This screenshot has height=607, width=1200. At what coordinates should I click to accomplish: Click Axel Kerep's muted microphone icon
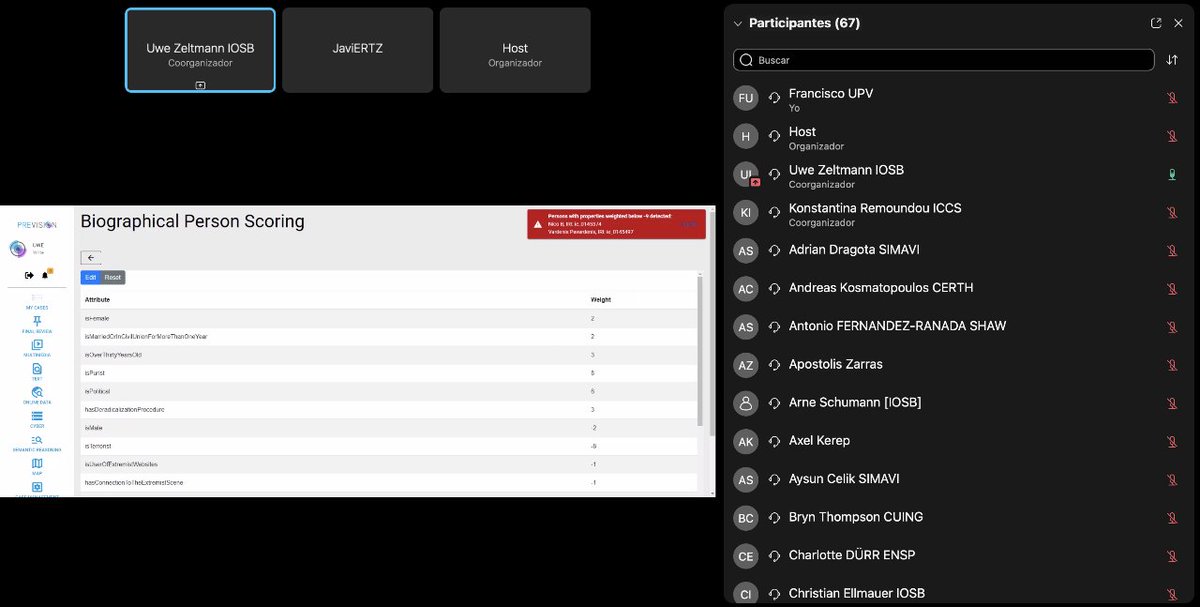[x=1172, y=442]
